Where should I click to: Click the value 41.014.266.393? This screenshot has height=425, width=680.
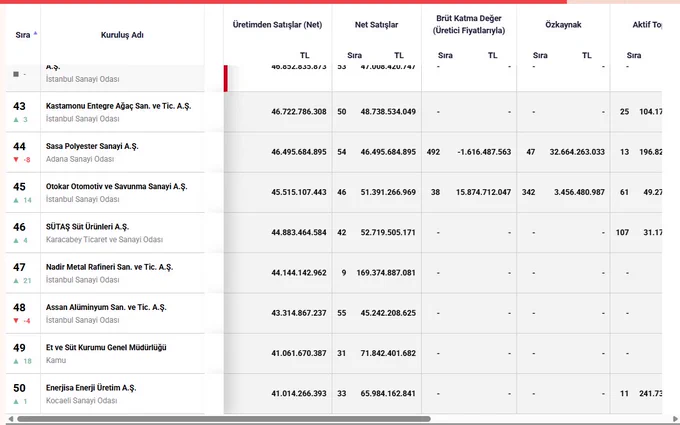click(x=299, y=394)
